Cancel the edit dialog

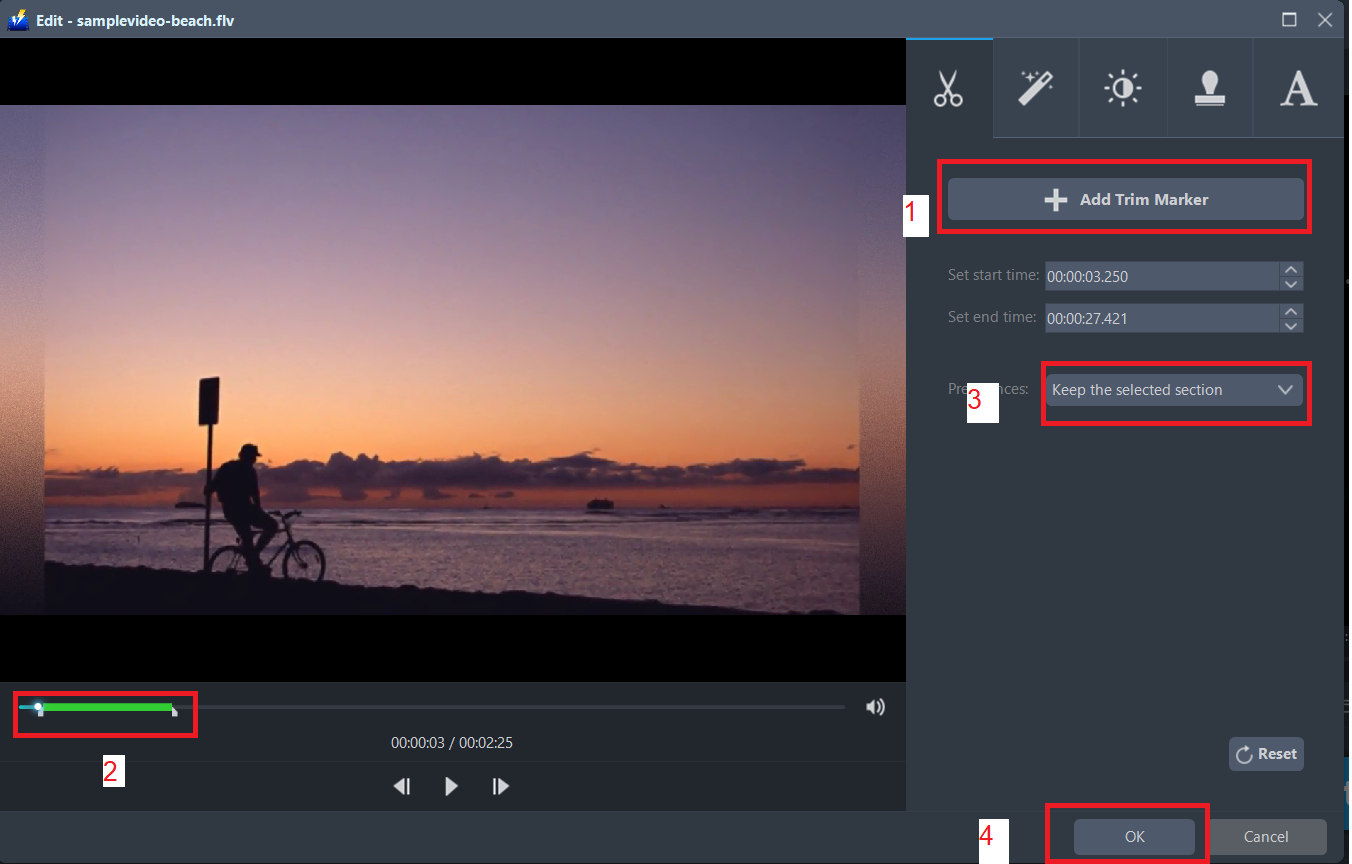tap(1266, 837)
